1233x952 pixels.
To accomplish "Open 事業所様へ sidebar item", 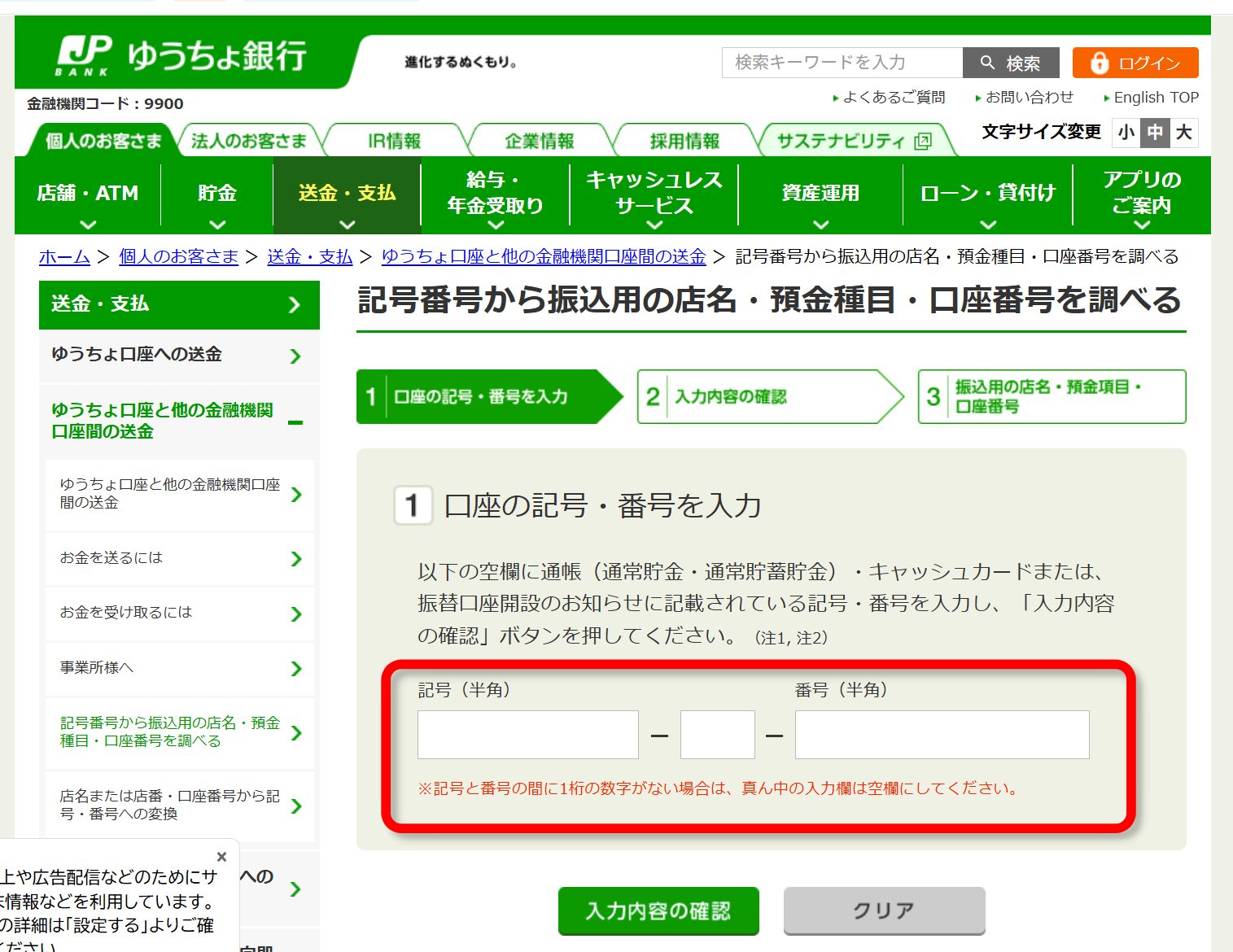I will tap(180, 668).
